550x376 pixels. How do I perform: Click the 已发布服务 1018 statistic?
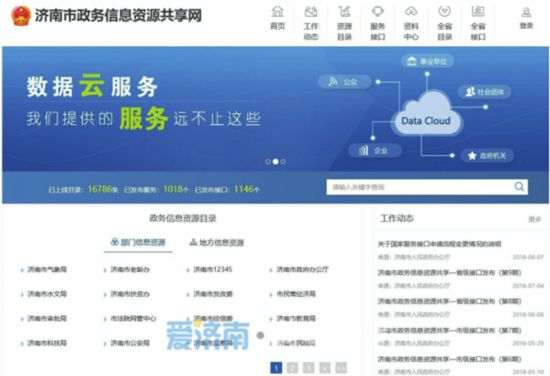pyautogui.click(x=156, y=189)
